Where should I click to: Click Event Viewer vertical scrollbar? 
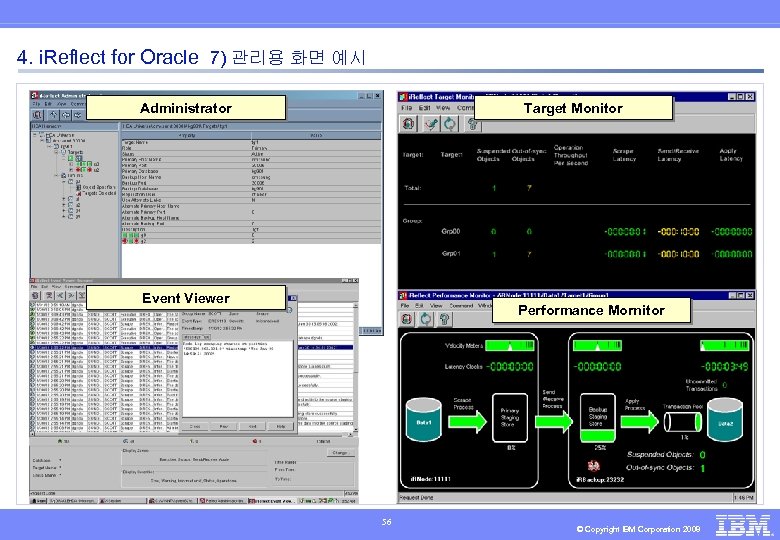(356, 368)
